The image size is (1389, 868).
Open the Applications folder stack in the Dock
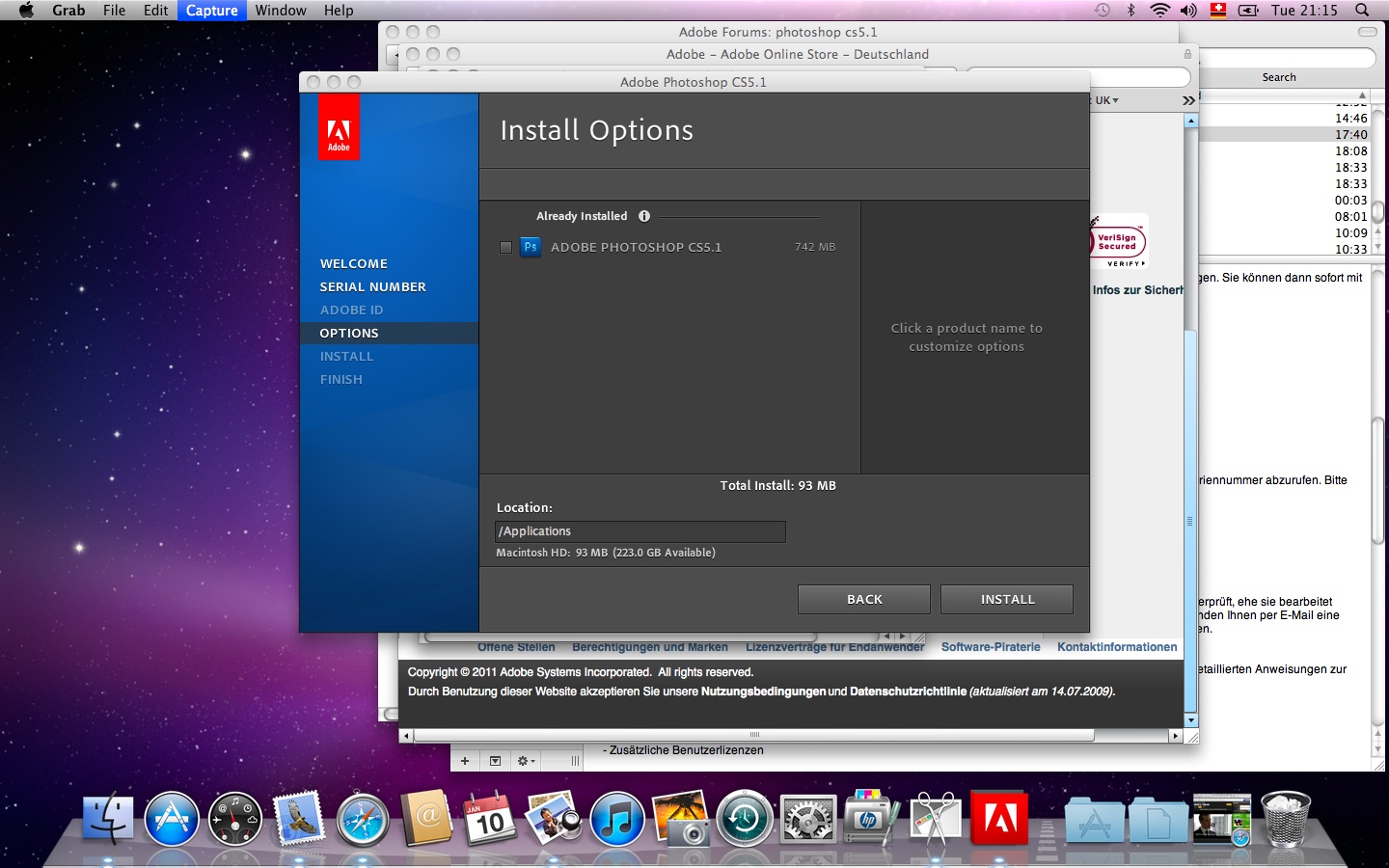1095,821
